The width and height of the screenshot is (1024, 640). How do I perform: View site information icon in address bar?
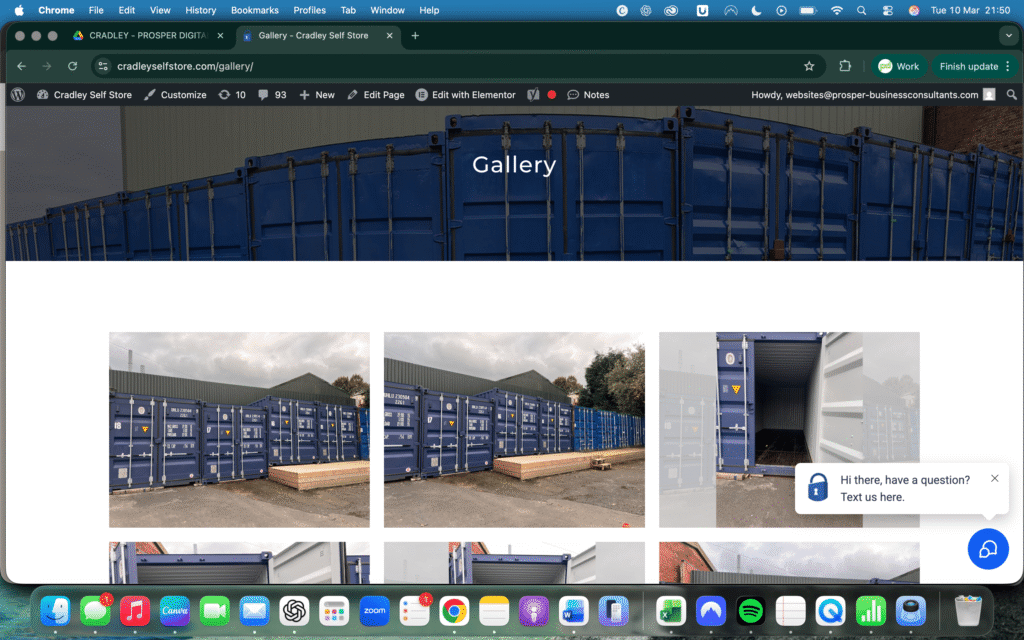point(103,66)
